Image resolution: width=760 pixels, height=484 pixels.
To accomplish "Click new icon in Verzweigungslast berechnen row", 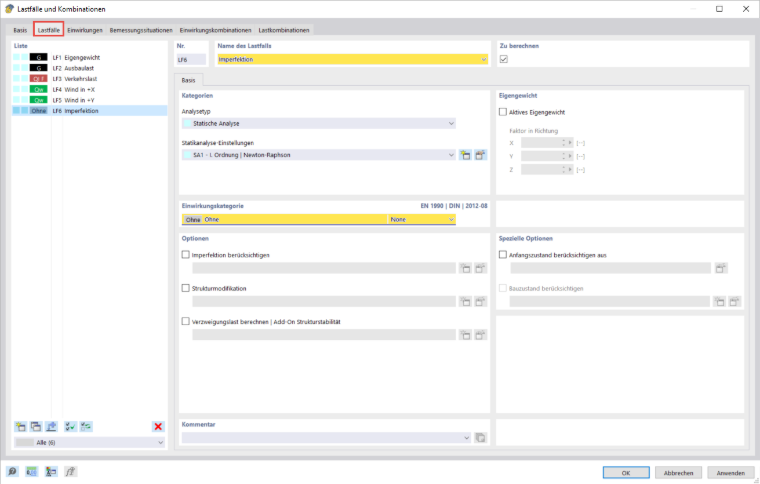I will tap(465, 335).
